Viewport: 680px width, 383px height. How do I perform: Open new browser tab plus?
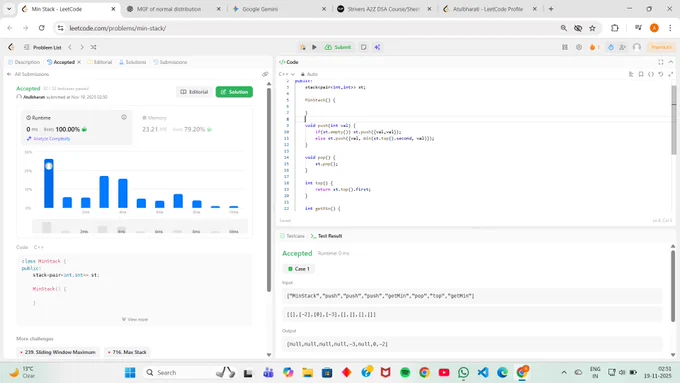551,9
